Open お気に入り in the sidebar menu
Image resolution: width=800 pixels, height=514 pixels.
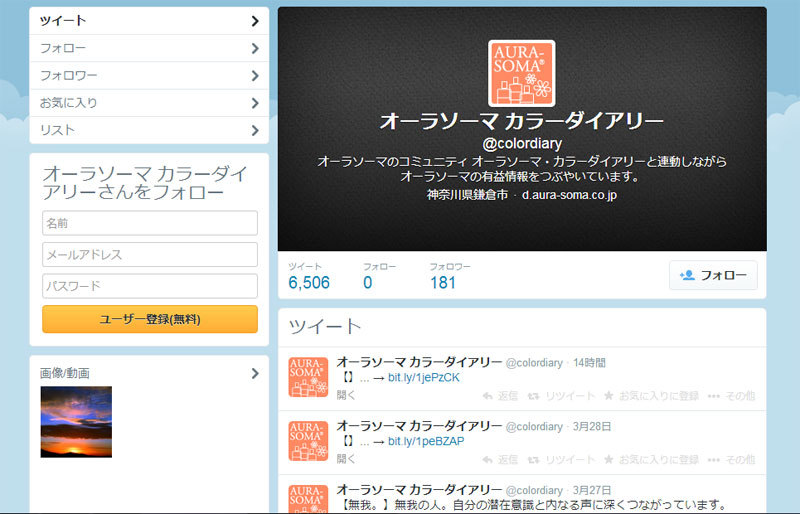149,103
